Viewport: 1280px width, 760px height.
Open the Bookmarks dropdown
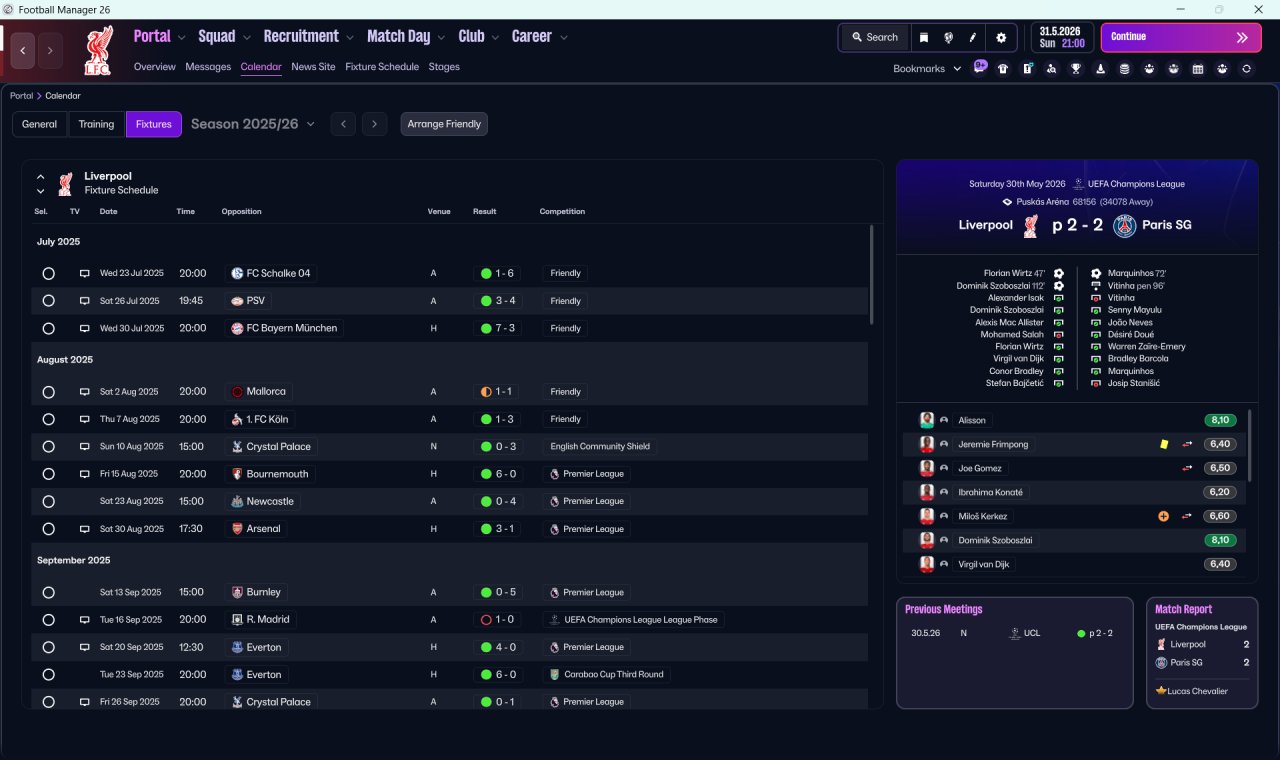point(927,69)
